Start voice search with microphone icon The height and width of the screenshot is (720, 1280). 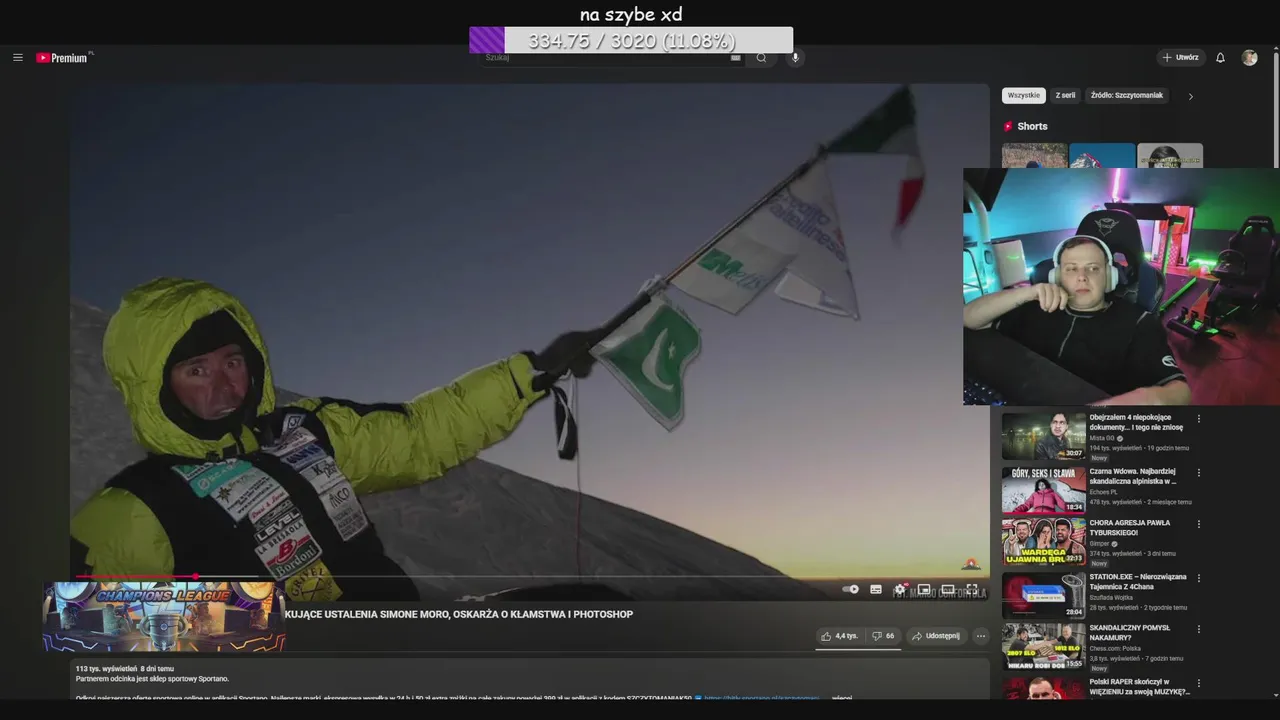tap(795, 58)
